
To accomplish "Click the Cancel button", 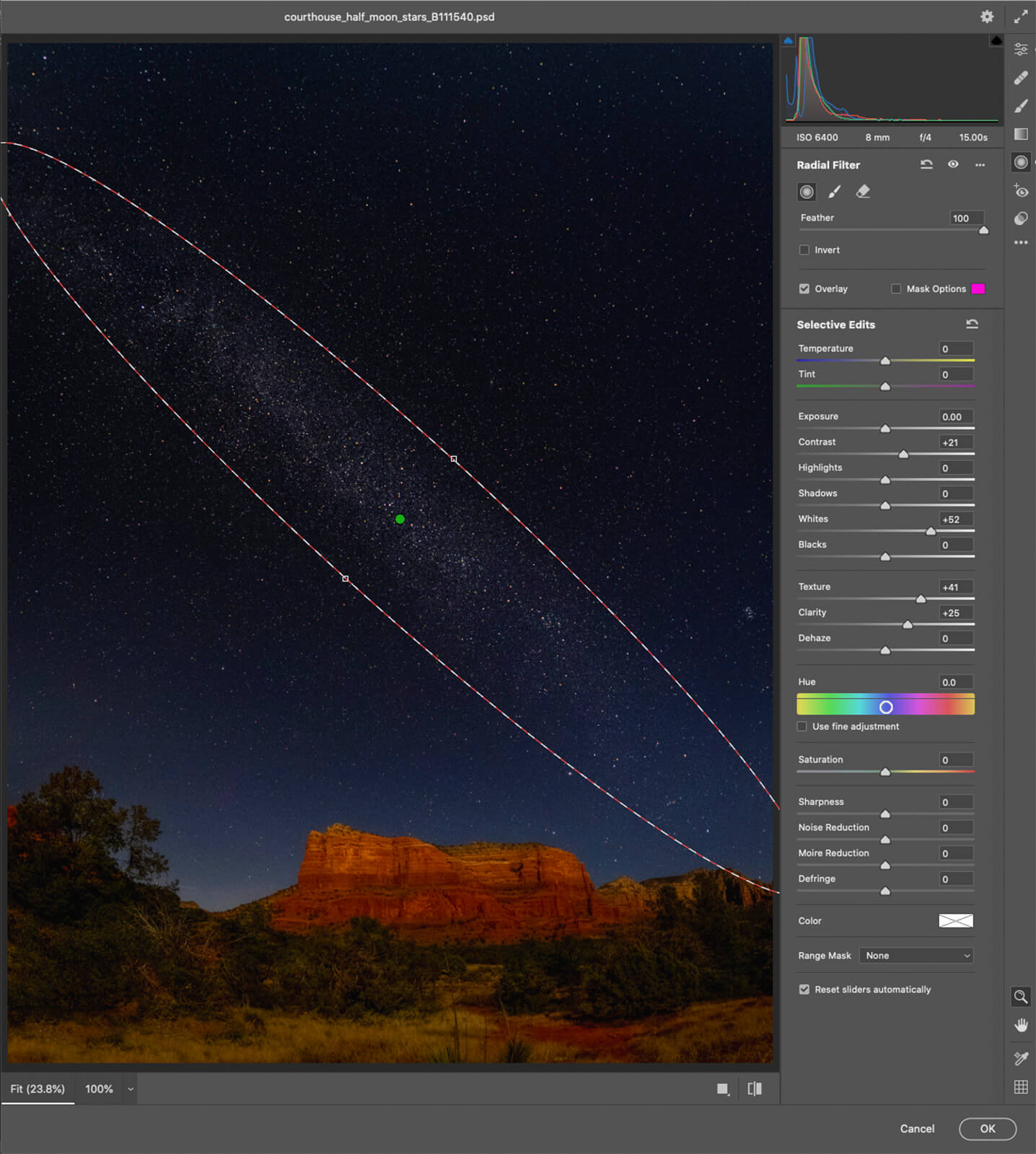I will point(917,1129).
